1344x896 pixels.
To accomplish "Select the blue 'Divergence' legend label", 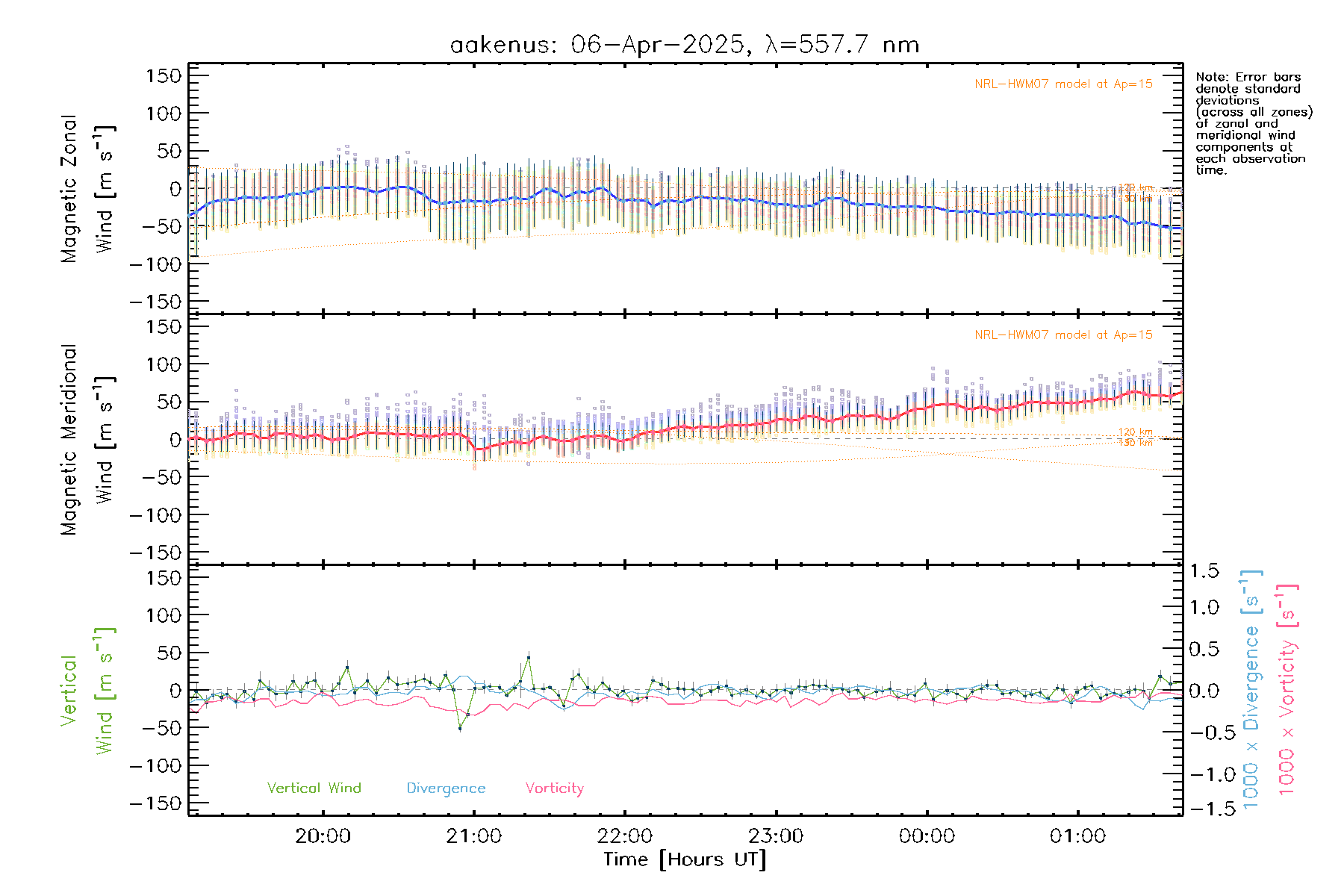I will 446,788.
